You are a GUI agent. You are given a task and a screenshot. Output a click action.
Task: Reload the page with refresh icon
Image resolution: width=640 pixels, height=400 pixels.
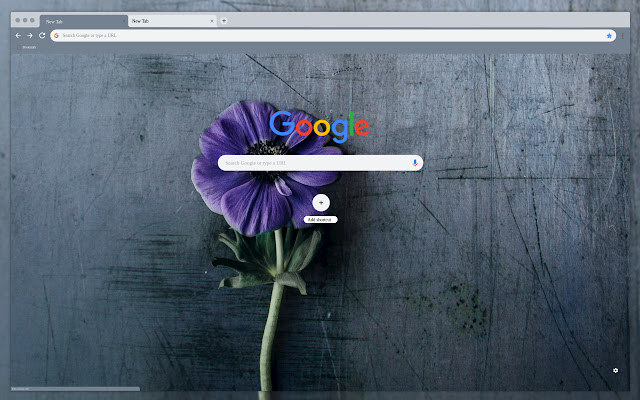pyautogui.click(x=42, y=36)
